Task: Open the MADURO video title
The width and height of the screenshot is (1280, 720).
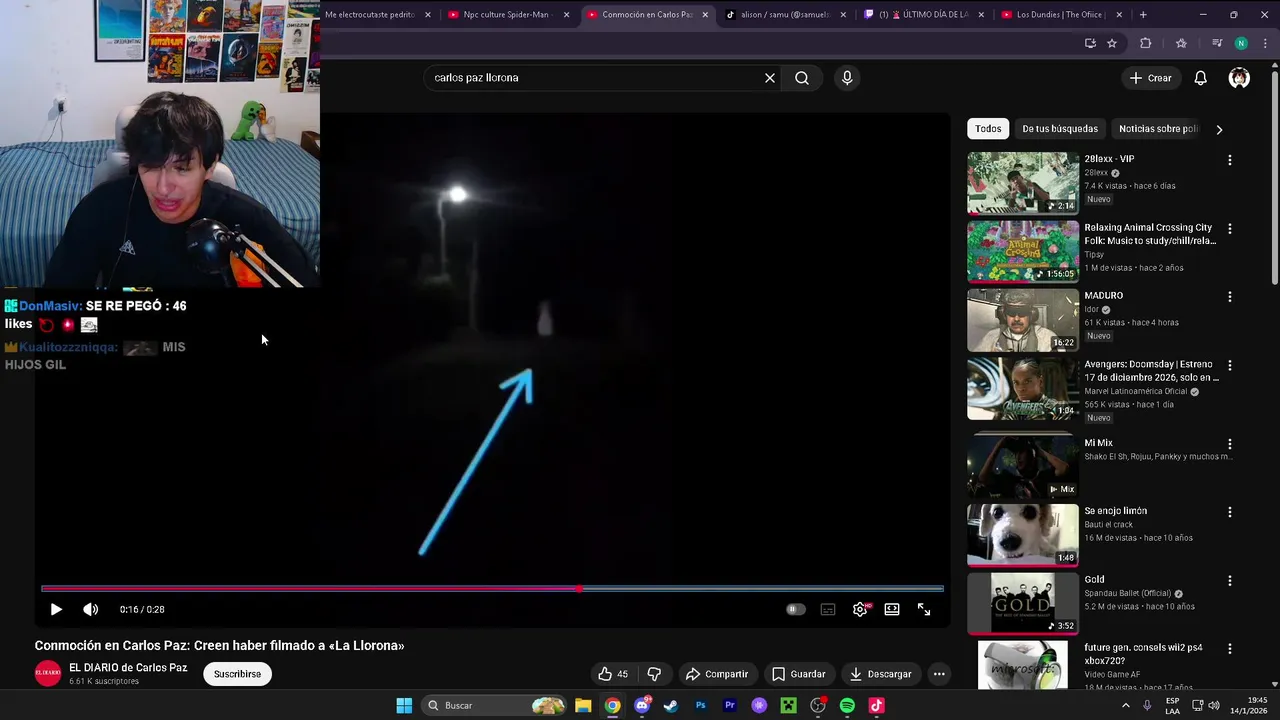Action: click(x=1104, y=296)
